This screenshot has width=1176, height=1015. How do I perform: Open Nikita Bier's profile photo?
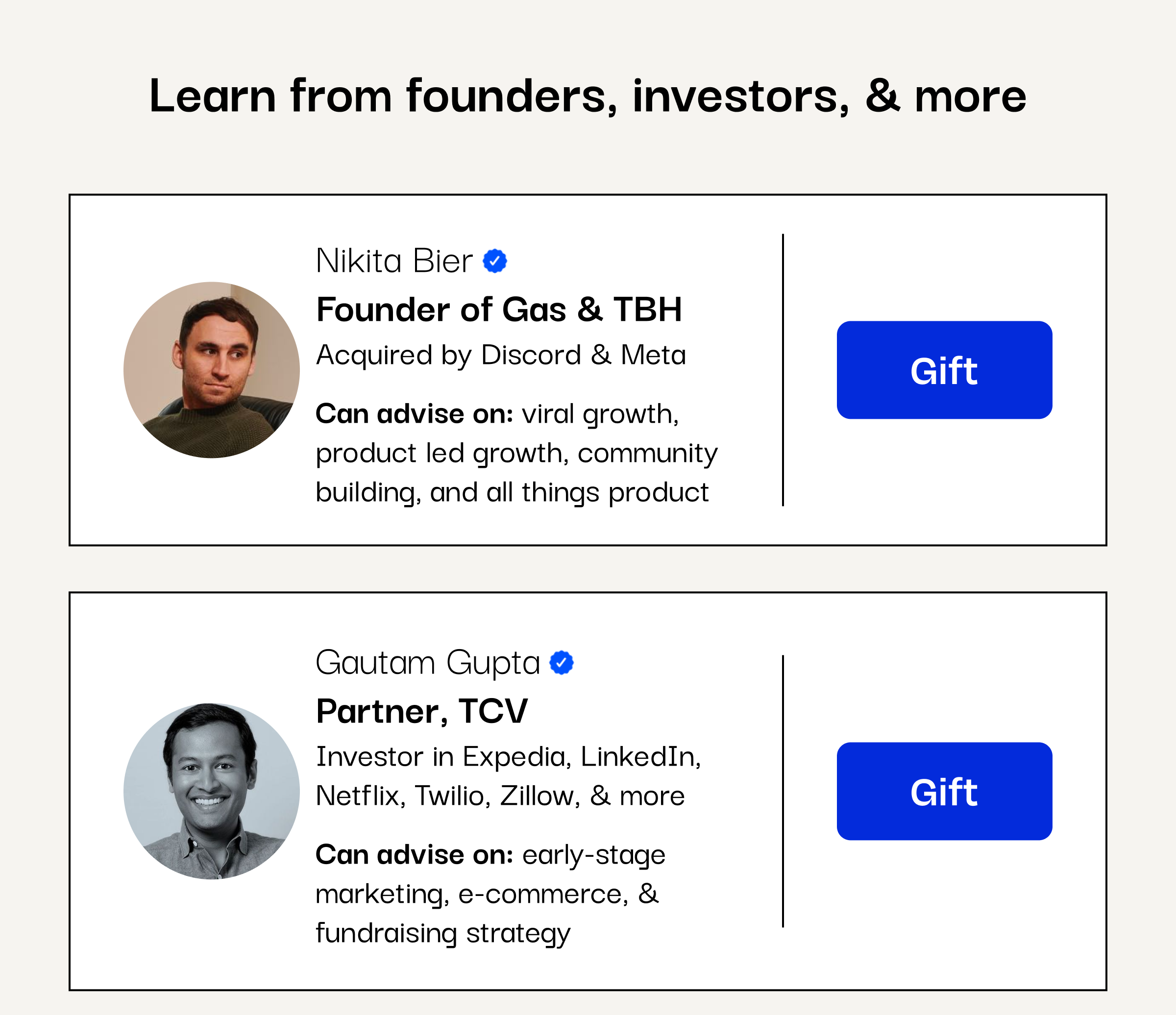[x=212, y=370]
